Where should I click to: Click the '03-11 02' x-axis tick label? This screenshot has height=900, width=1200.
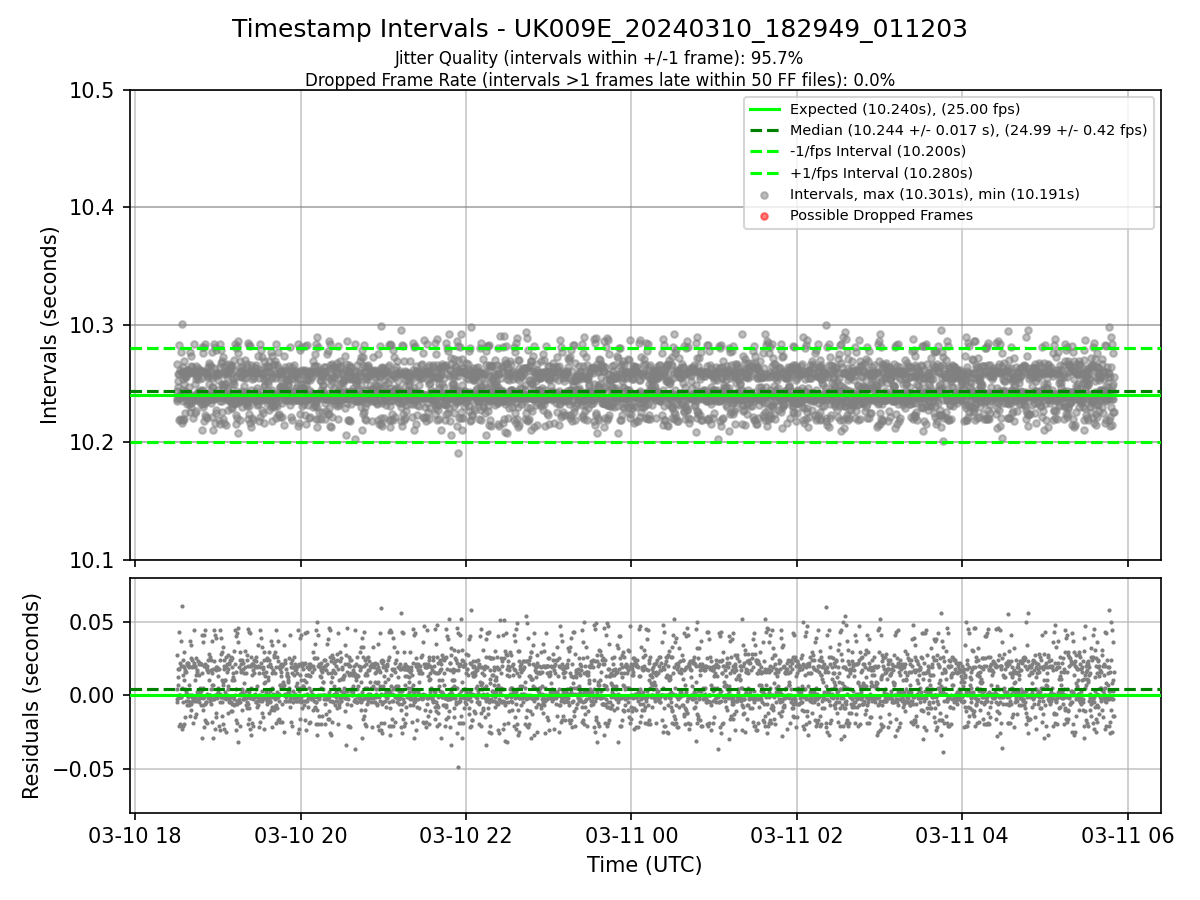tap(796, 834)
